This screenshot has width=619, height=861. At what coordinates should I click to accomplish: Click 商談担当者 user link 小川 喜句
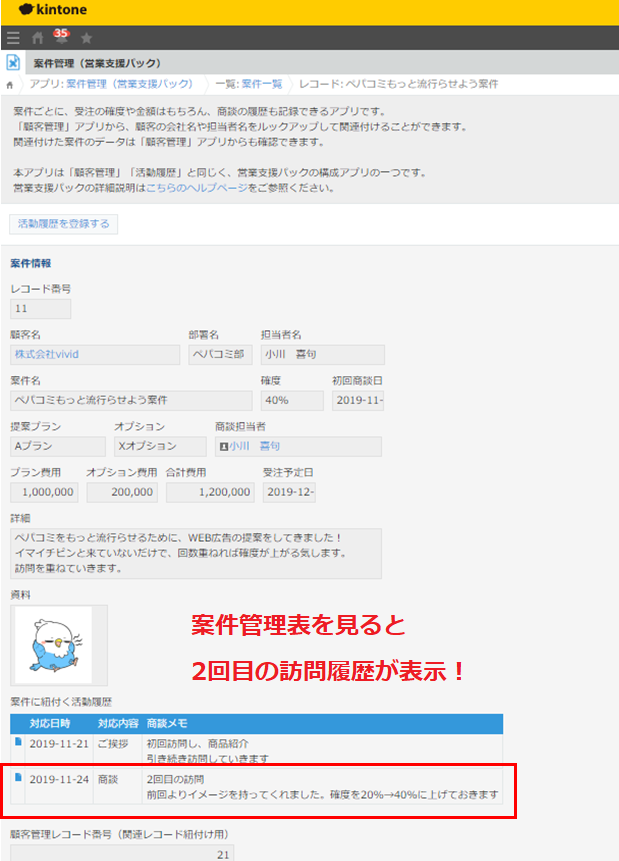(255, 446)
